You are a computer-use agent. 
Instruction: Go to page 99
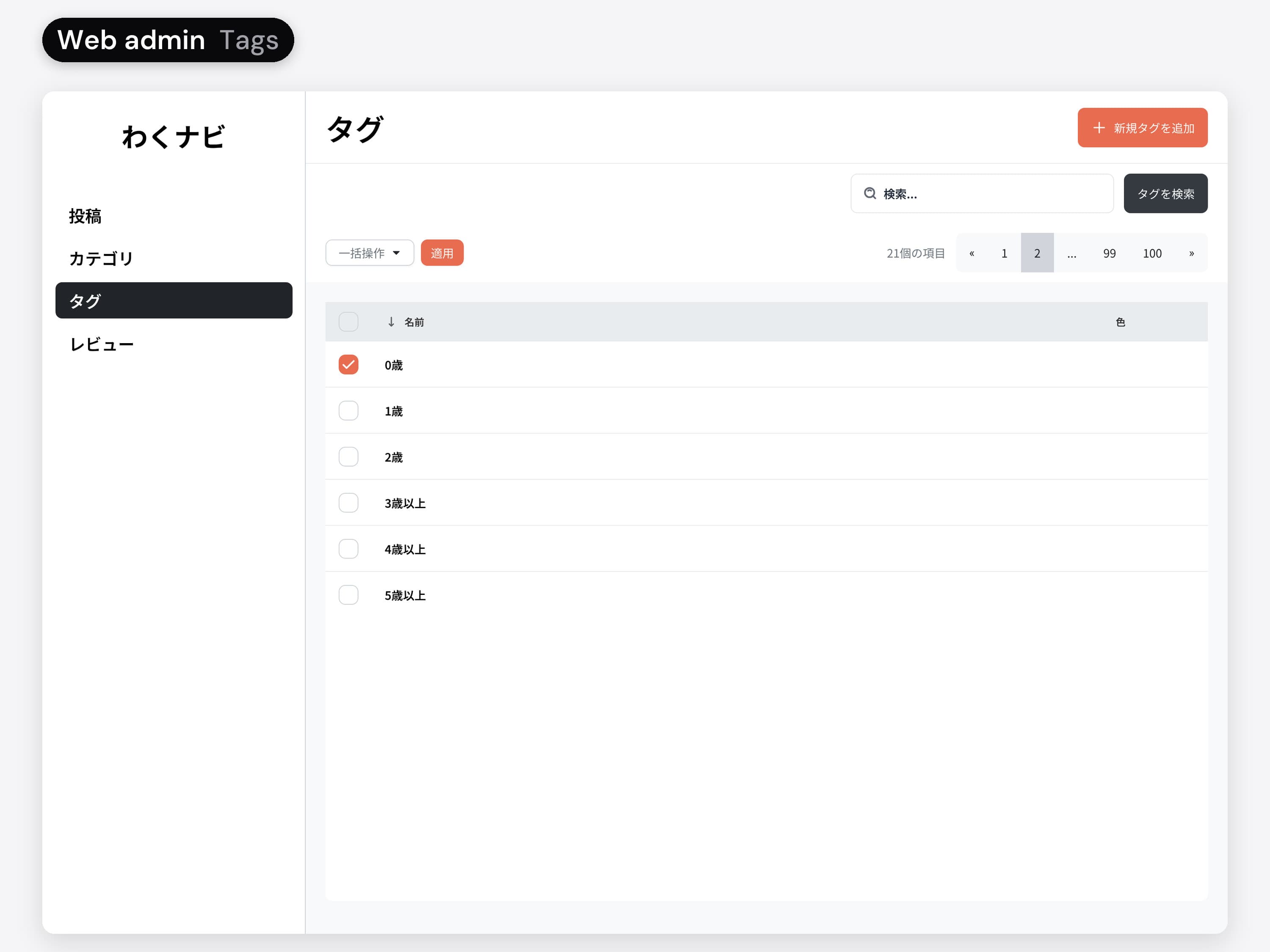pyautogui.click(x=1109, y=253)
